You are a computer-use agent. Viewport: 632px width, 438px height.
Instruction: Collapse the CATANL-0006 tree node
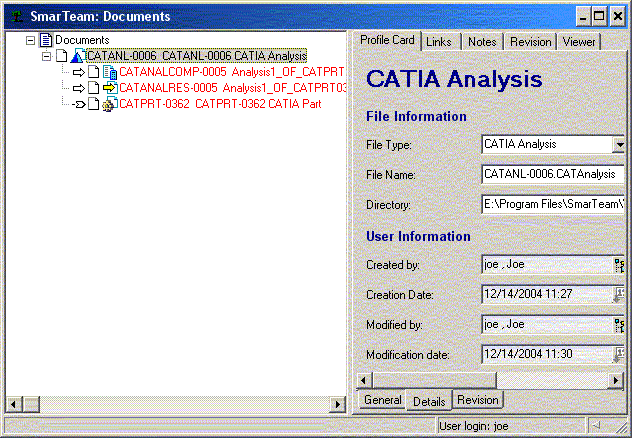[x=47, y=56]
